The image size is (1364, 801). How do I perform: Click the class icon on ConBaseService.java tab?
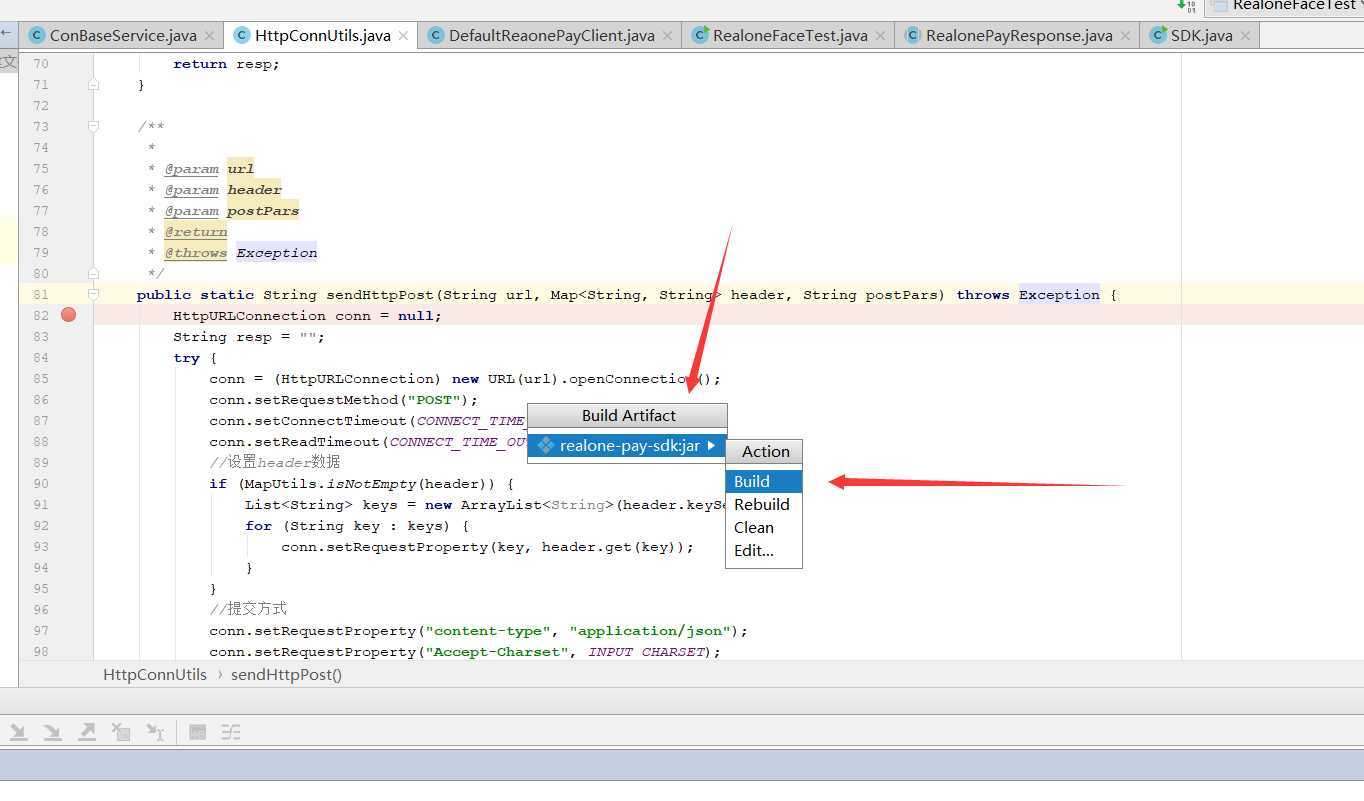[37, 35]
